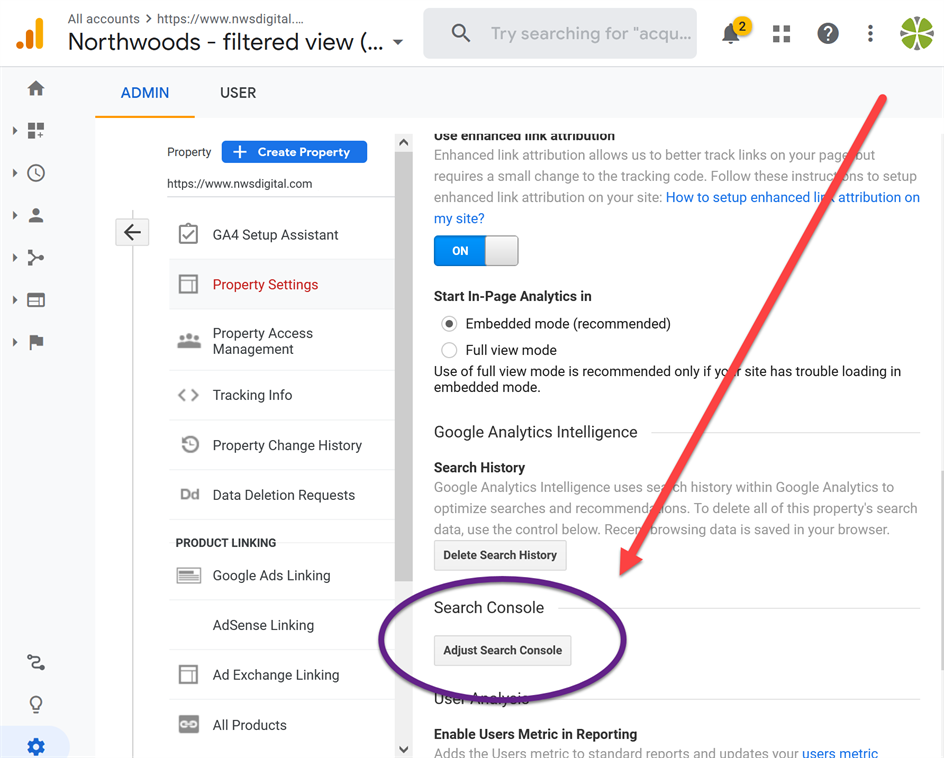This screenshot has width=944, height=758.
Task: Open Google apps grid icon
Action: tap(781, 34)
